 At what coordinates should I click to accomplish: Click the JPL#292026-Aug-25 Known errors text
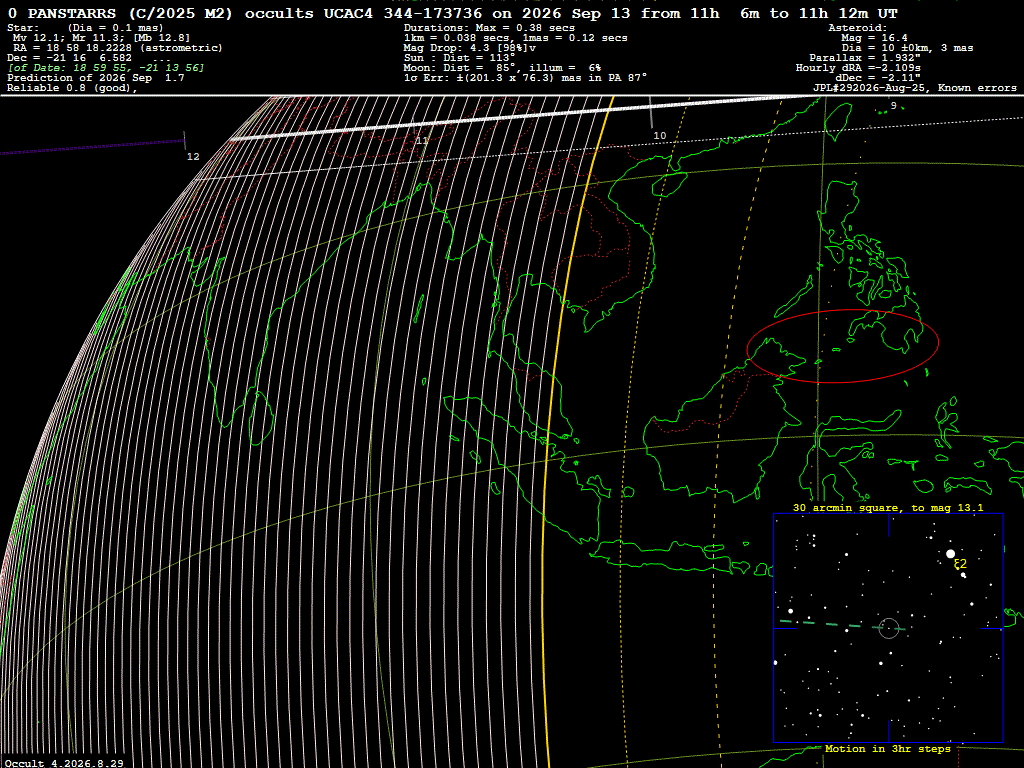tap(914, 88)
